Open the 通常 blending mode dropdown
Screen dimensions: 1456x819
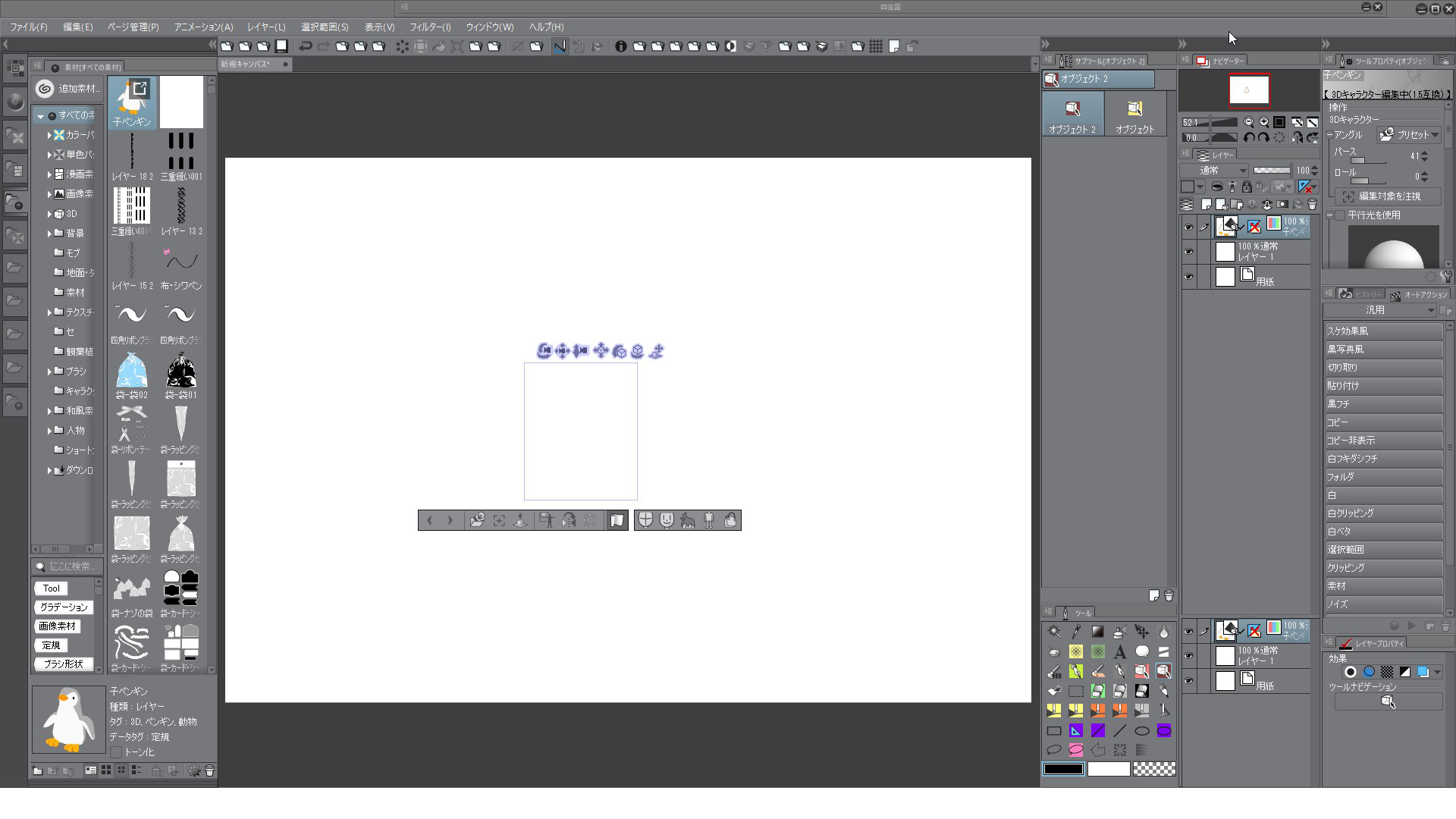pos(1213,171)
